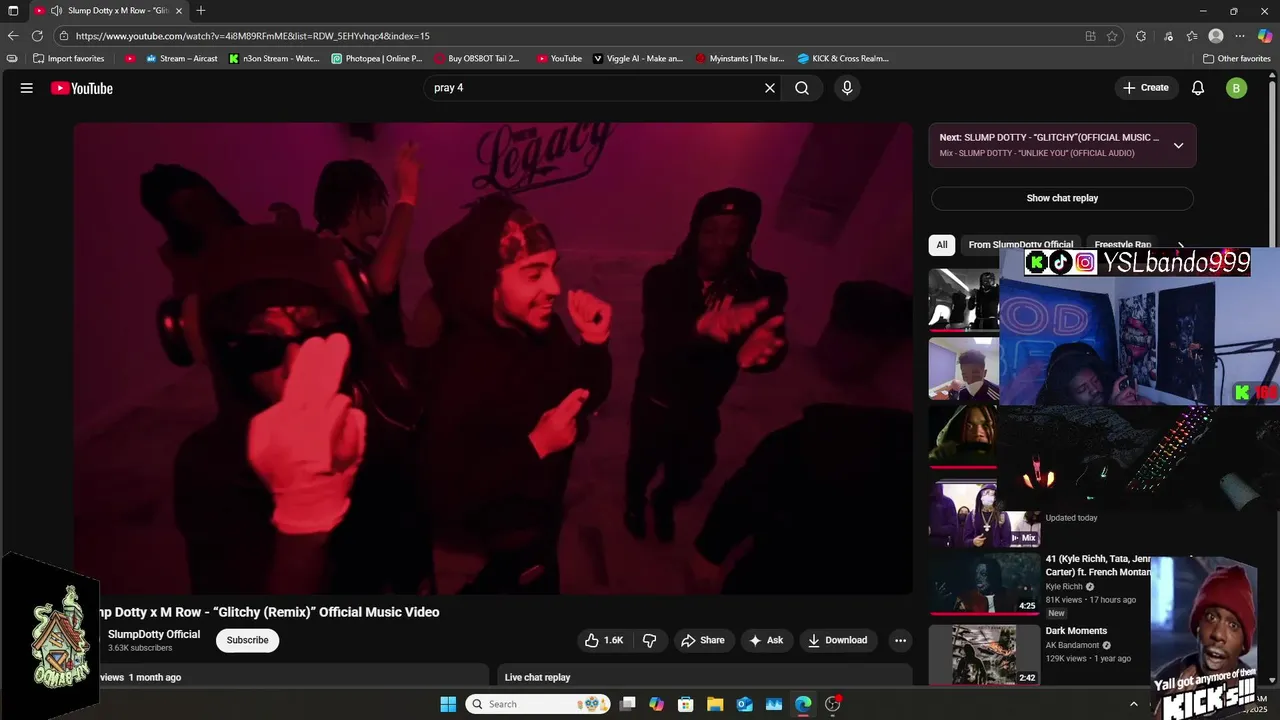
Task: Open the YouTube bookmark in favorites bar
Action: click(559, 58)
